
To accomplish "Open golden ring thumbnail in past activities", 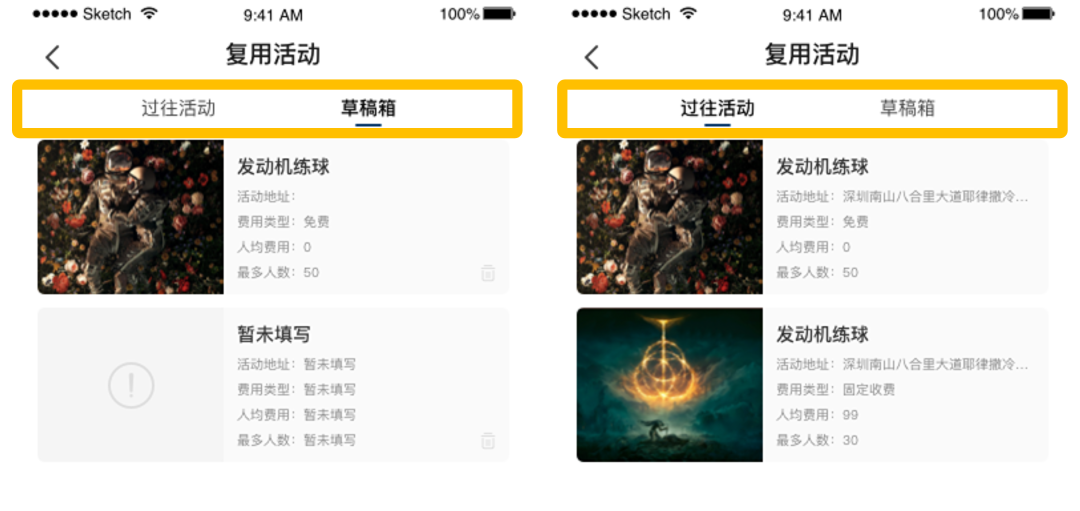I will click(x=669, y=385).
